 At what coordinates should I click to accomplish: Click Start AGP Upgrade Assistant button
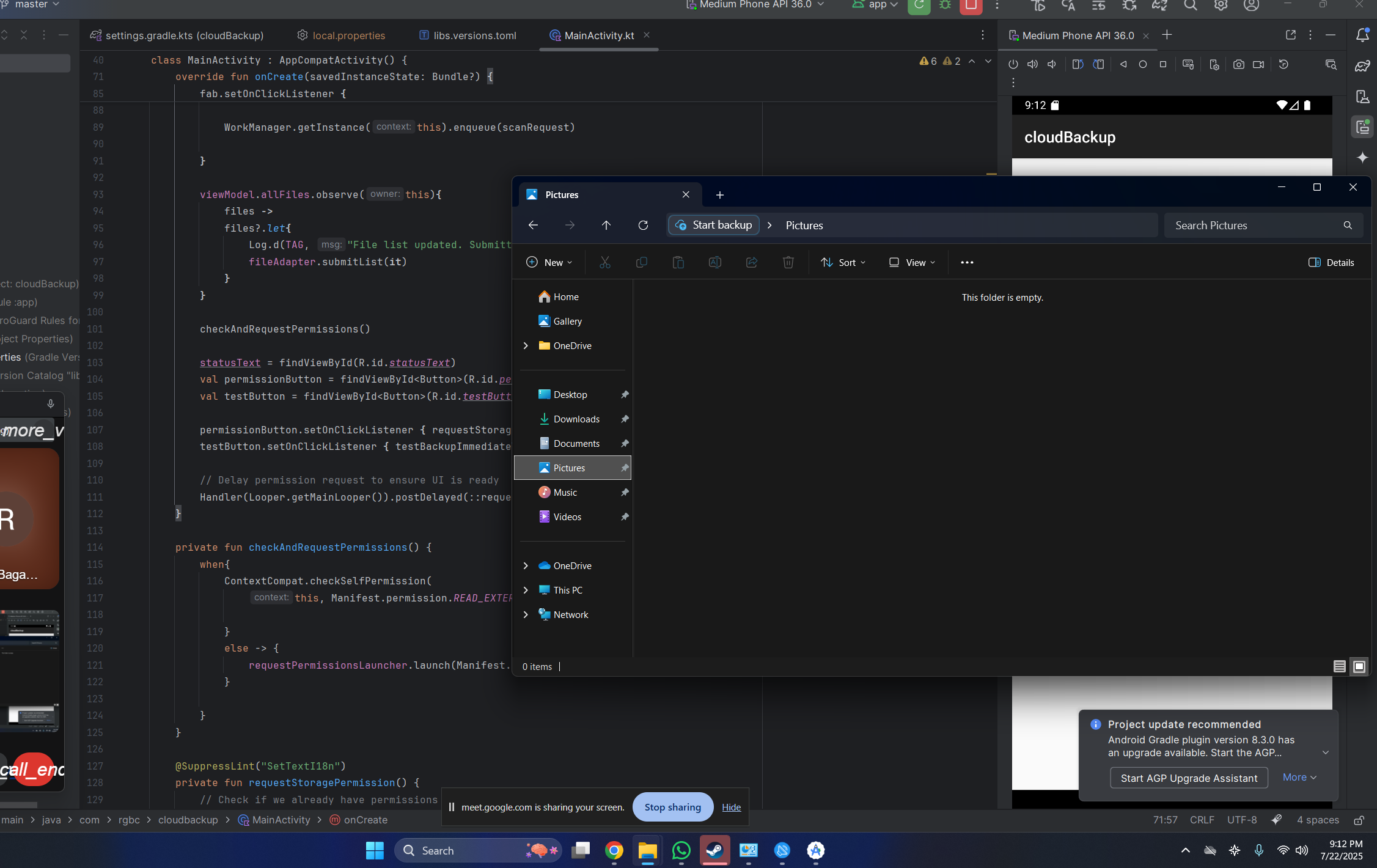pos(1189,778)
